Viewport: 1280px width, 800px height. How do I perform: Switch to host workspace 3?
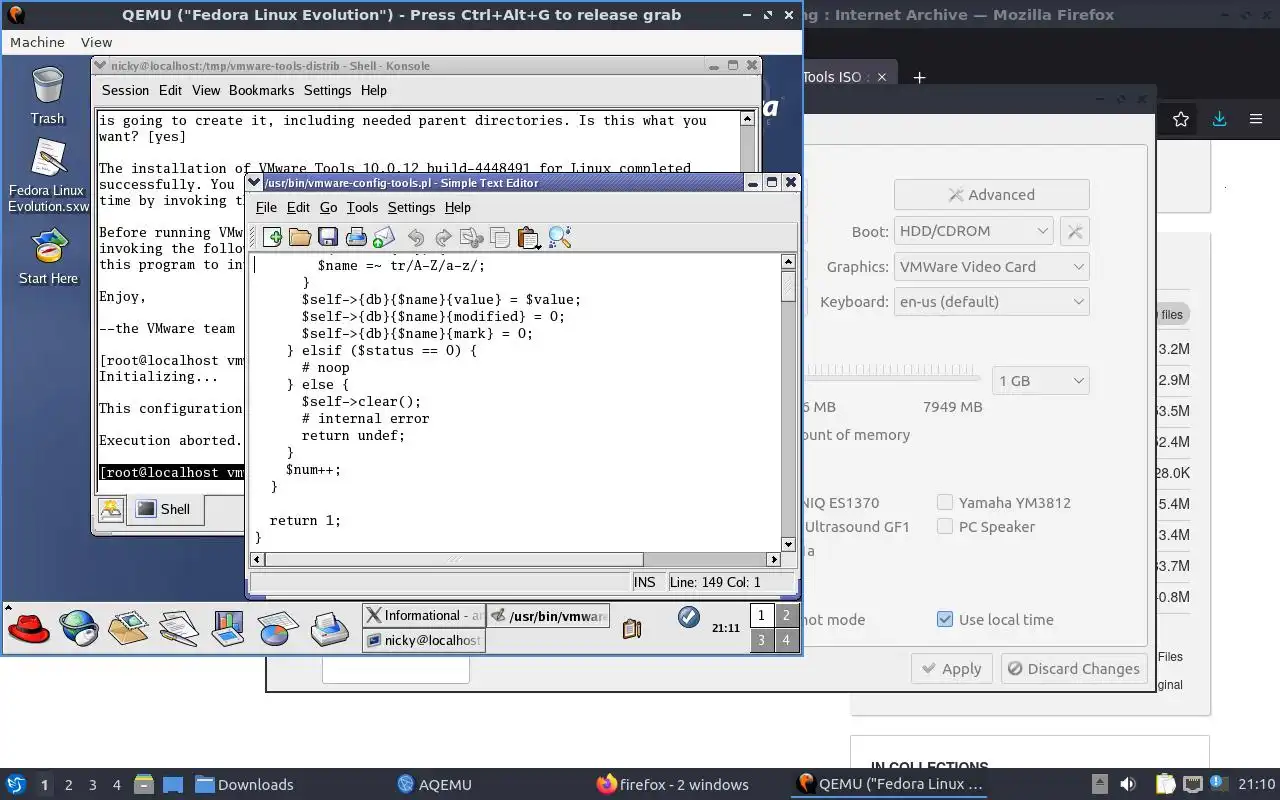click(92, 785)
